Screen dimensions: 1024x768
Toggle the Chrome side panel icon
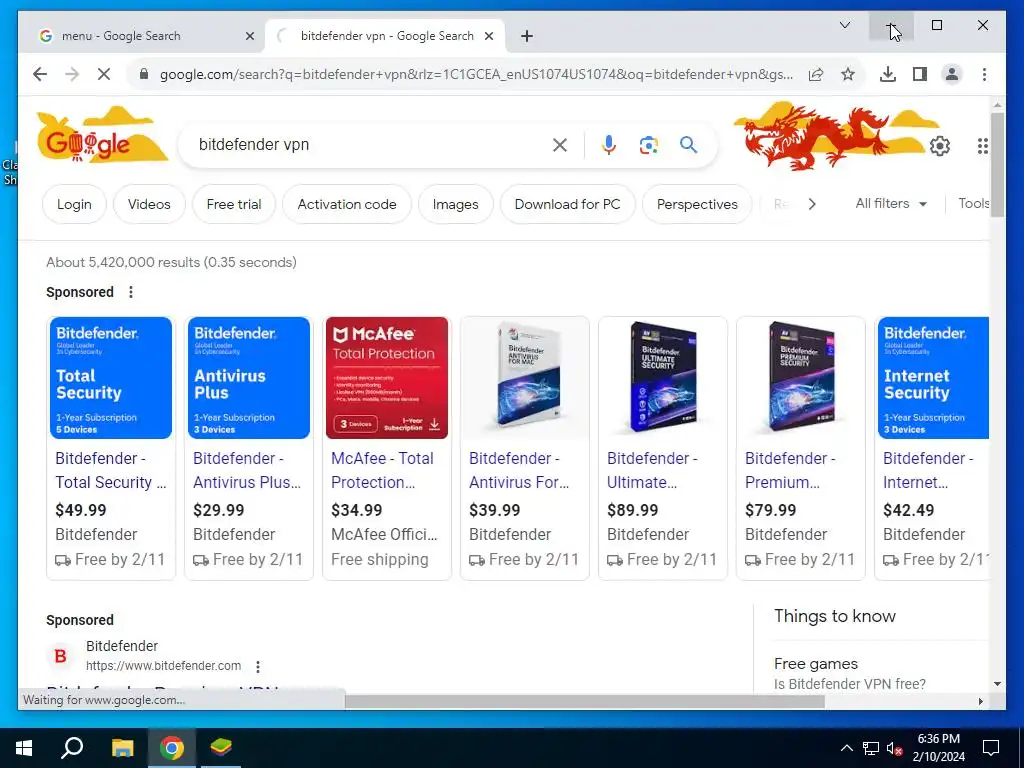coord(920,74)
